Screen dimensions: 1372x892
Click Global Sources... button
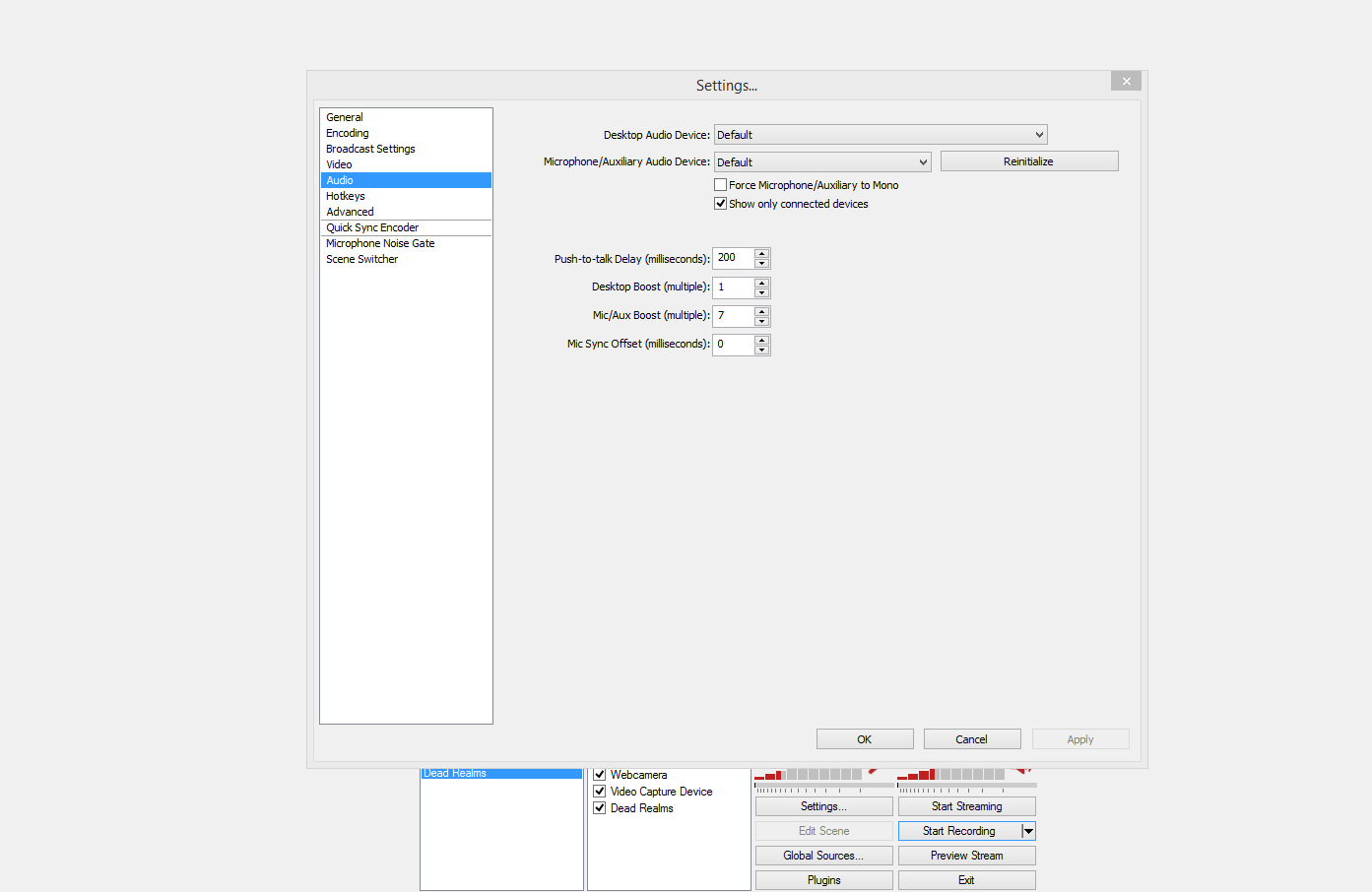[x=824, y=856]
